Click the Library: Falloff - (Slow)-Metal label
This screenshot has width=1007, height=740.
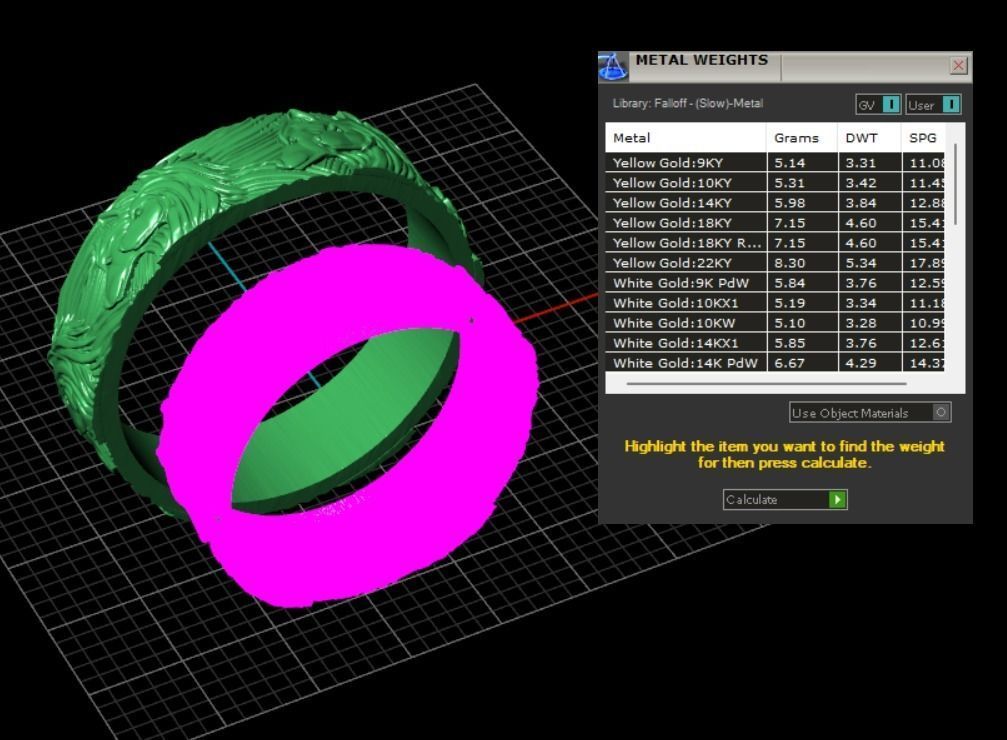click(x=688, y=103)
